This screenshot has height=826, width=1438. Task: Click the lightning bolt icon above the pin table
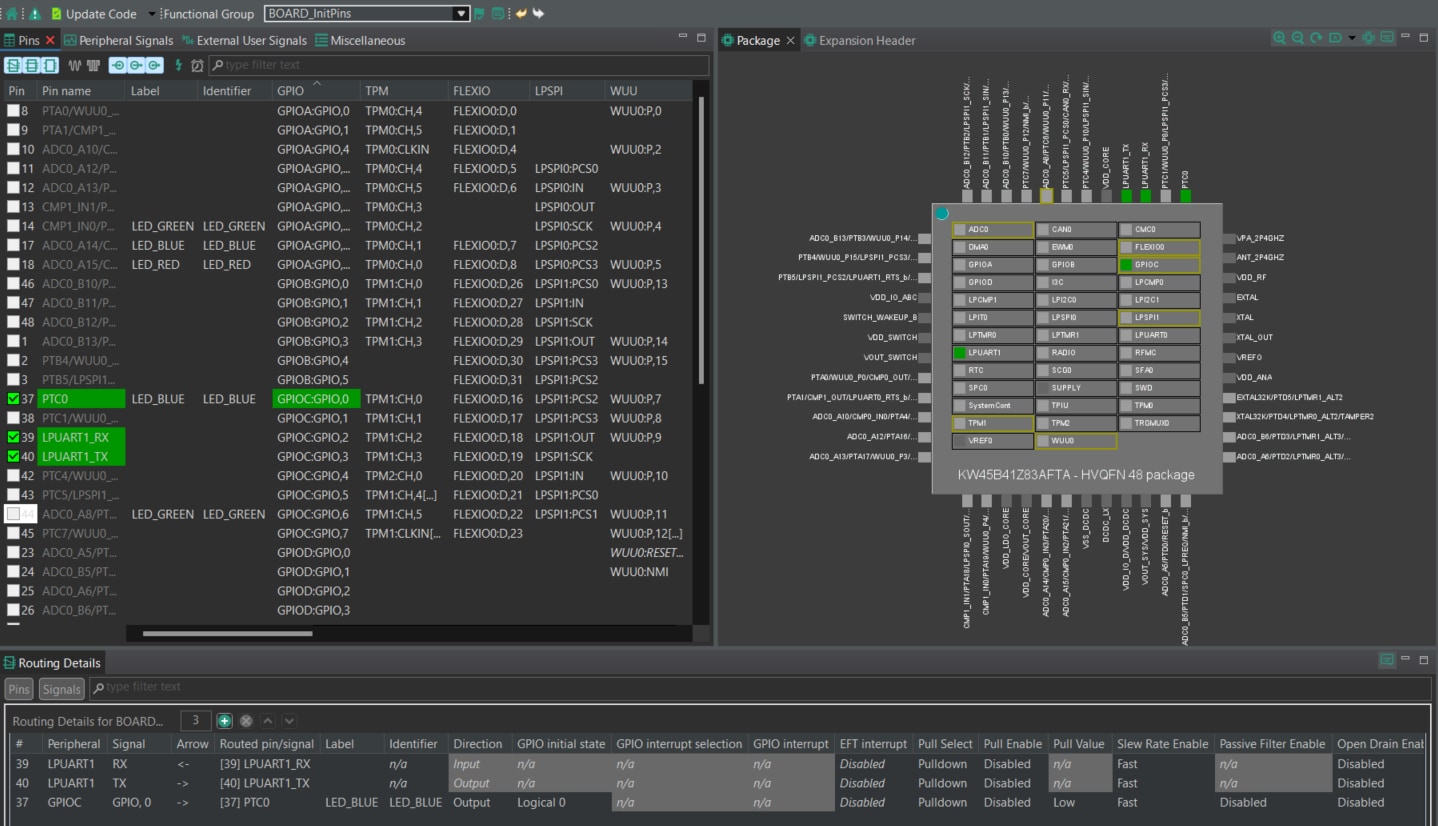[x=178, y=64]
